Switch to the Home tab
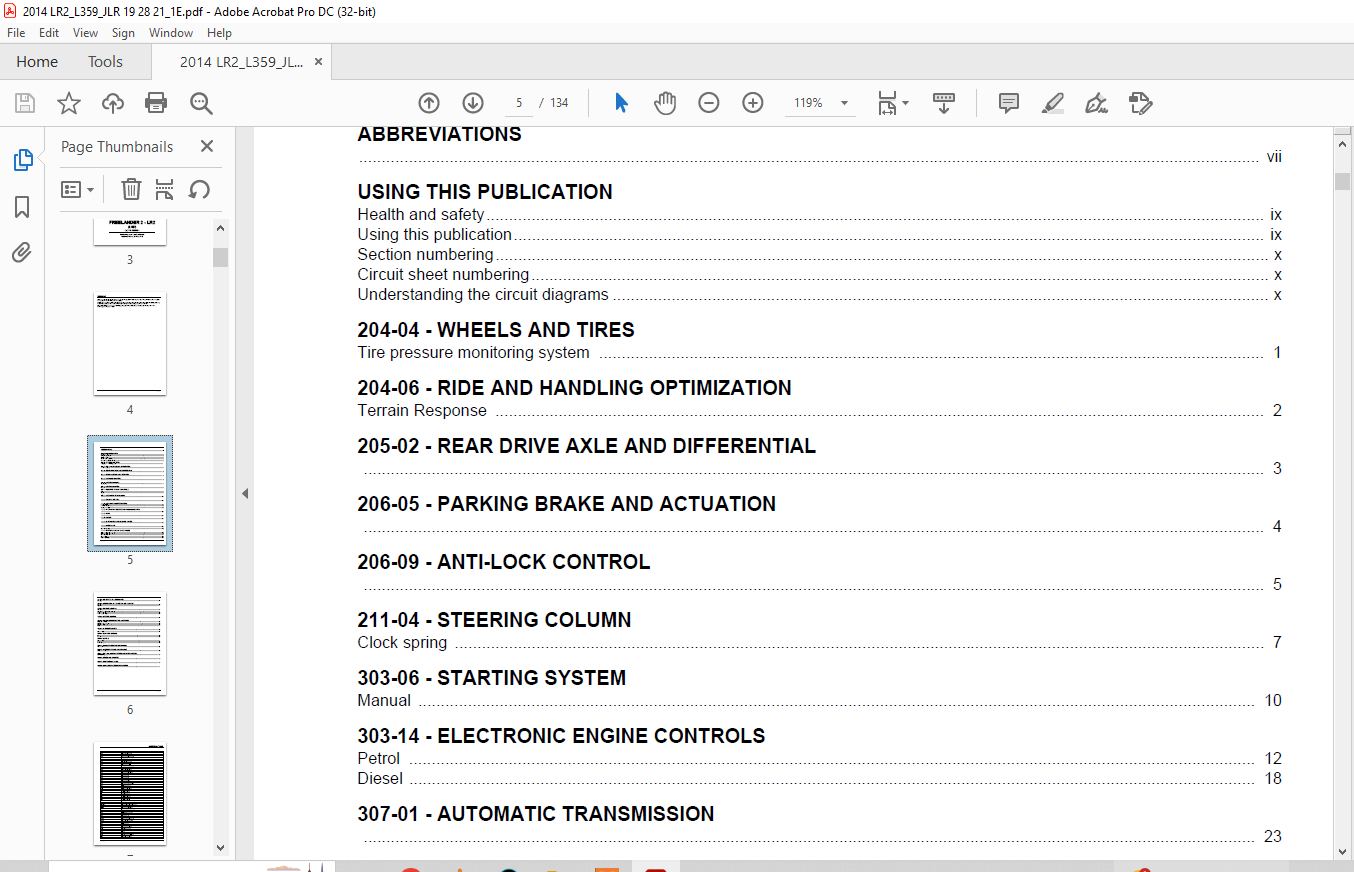The width and height of the screenshot is (1354, 872). coord(37,62)
